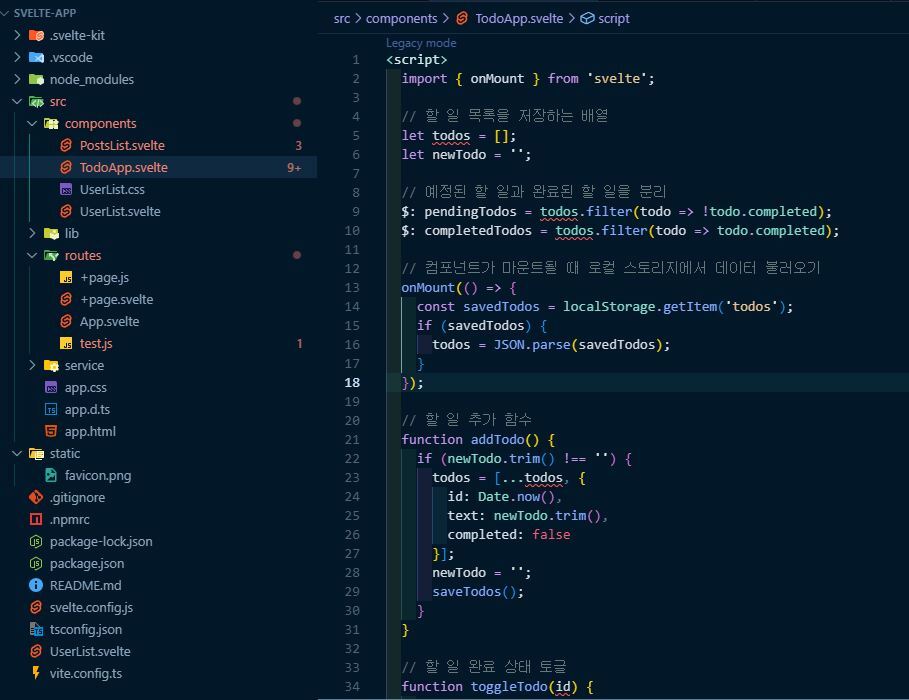Expand the service folder
Viewport: 909px width, 700px height.
click(33, 366)
